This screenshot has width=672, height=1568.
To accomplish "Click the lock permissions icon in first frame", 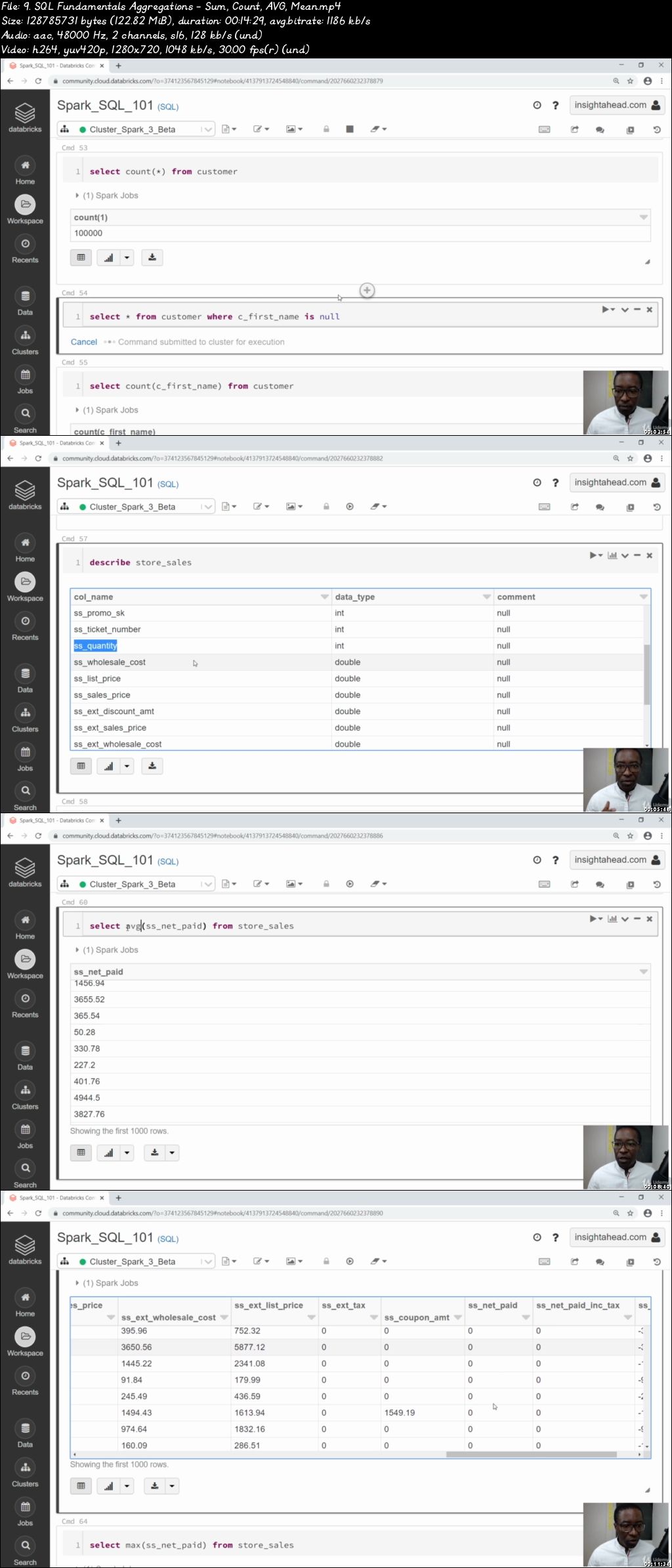I will (x=326, y=129).
